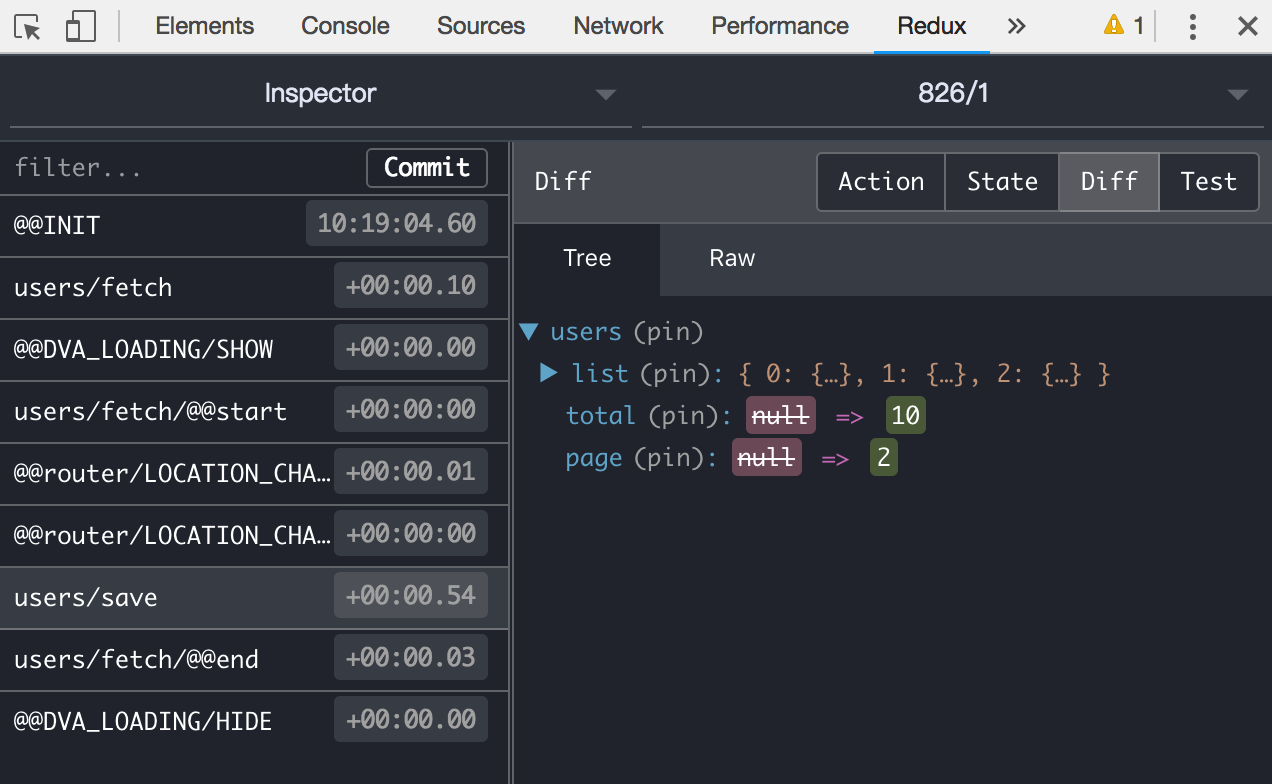Switch to the Action view toggle
The height and width of the screenshot is (784, 1272).
(881, 181)
